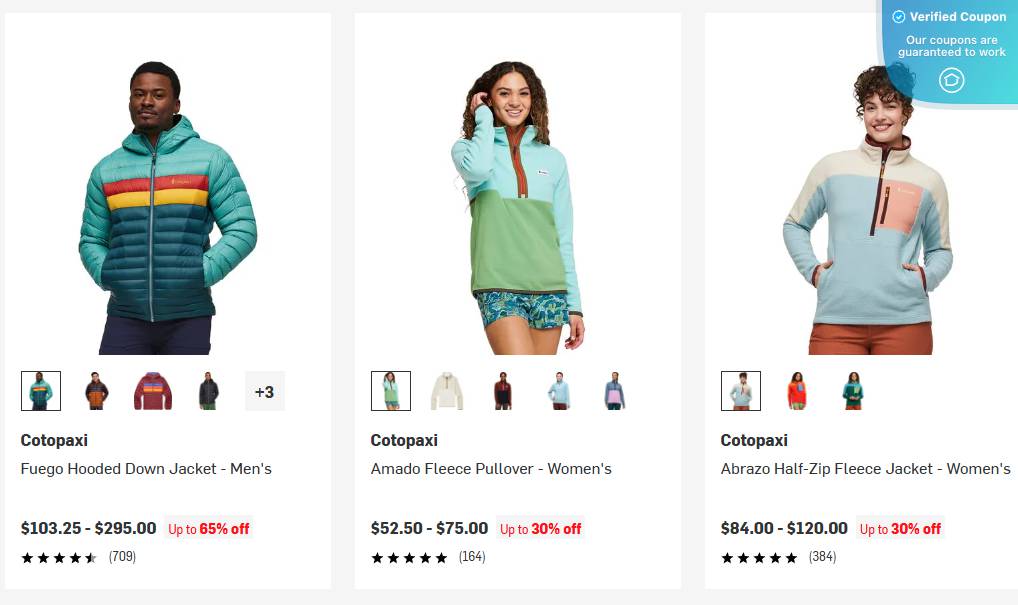Open Amado Fleece Pullover product photo

click(x=517, y=208)
